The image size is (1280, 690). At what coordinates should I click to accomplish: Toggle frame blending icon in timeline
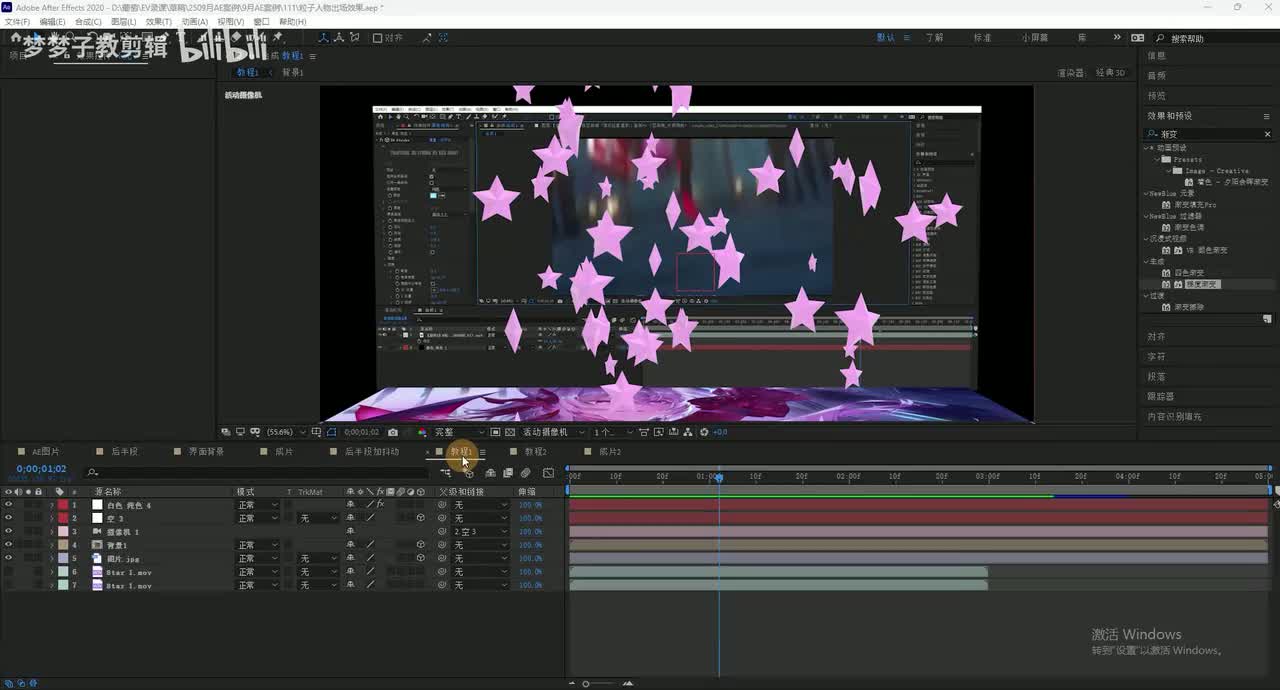coord(508,473)
